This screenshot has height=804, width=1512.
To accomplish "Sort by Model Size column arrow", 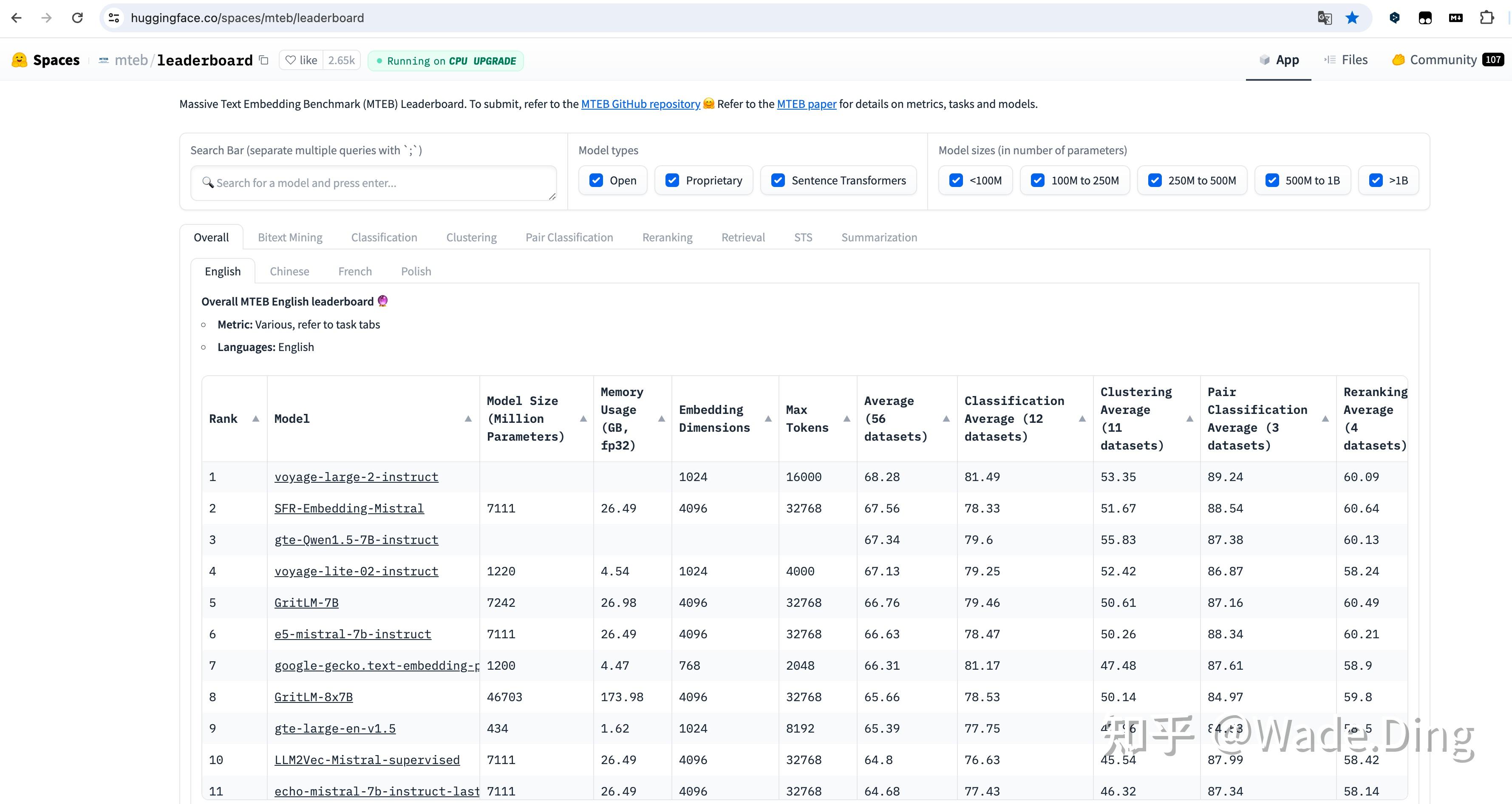I will point(583,419).
